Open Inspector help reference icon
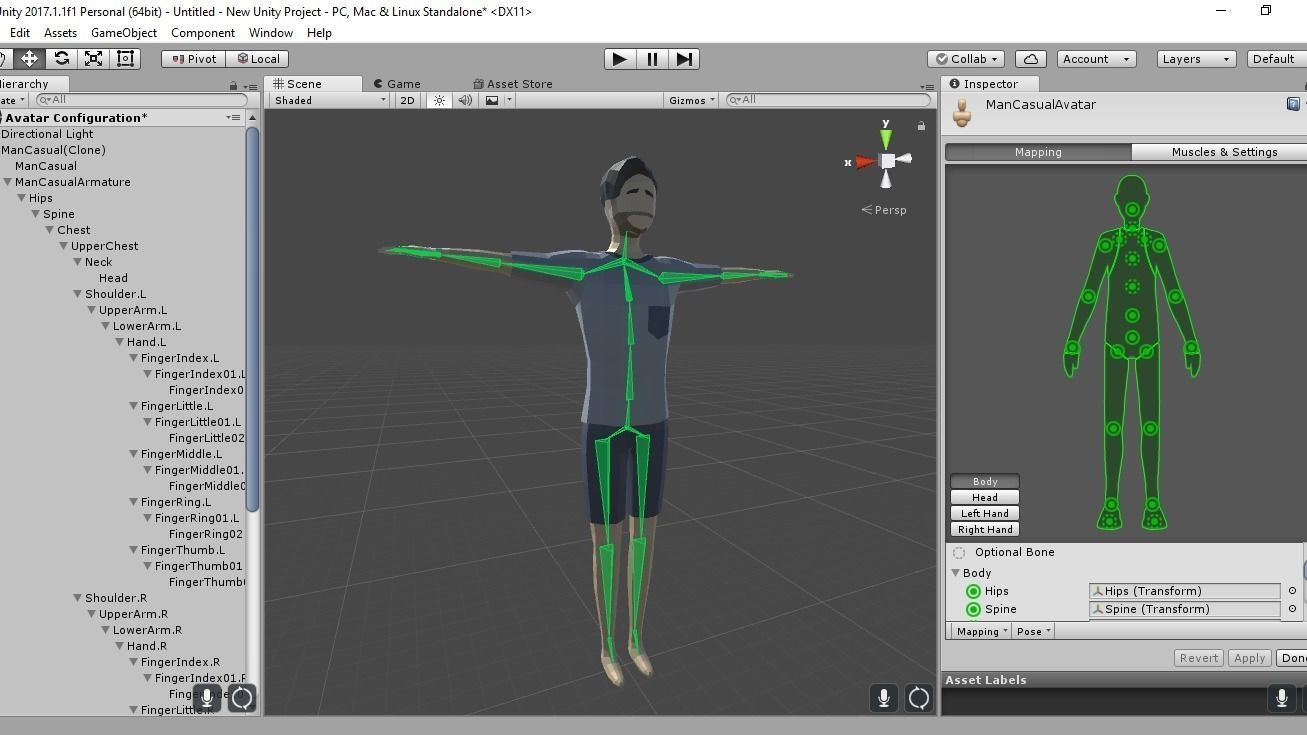The width and height of the screenshot is (1307, 735). pyautogui.click(x=1293, y=104)
